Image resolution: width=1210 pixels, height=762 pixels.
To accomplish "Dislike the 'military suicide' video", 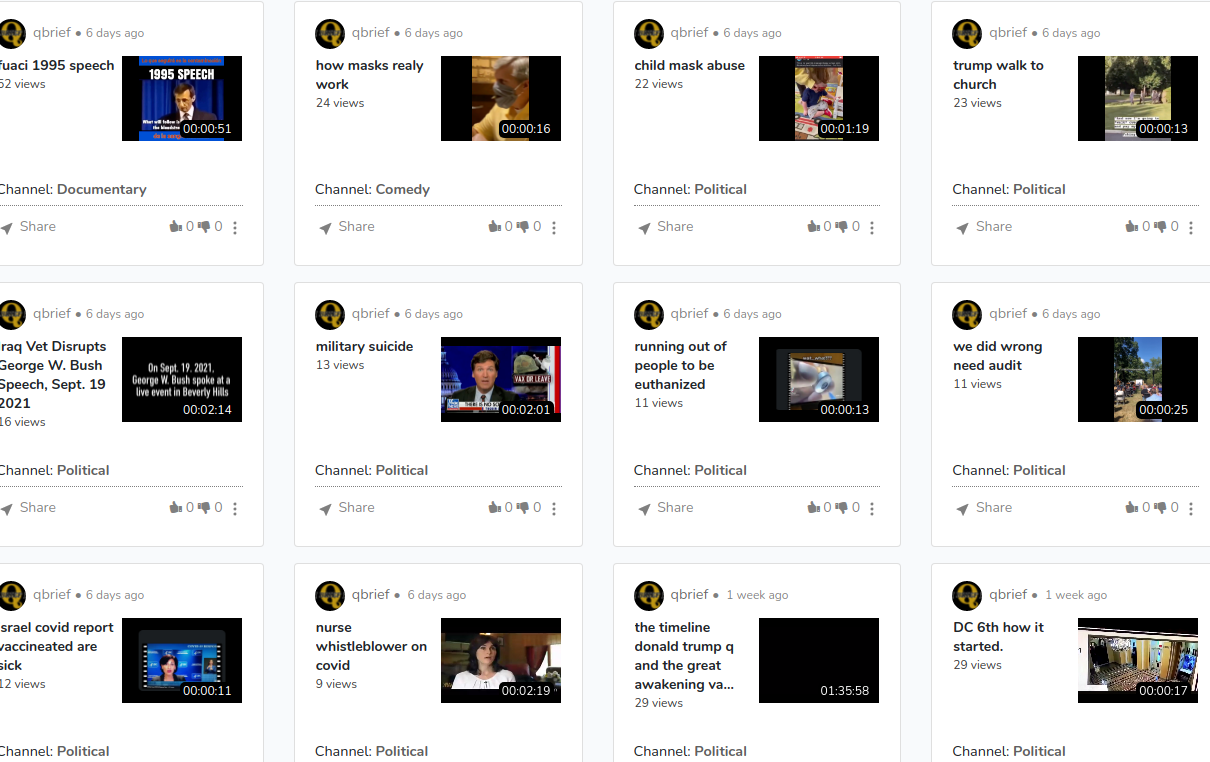I will [x=523, y=508].
